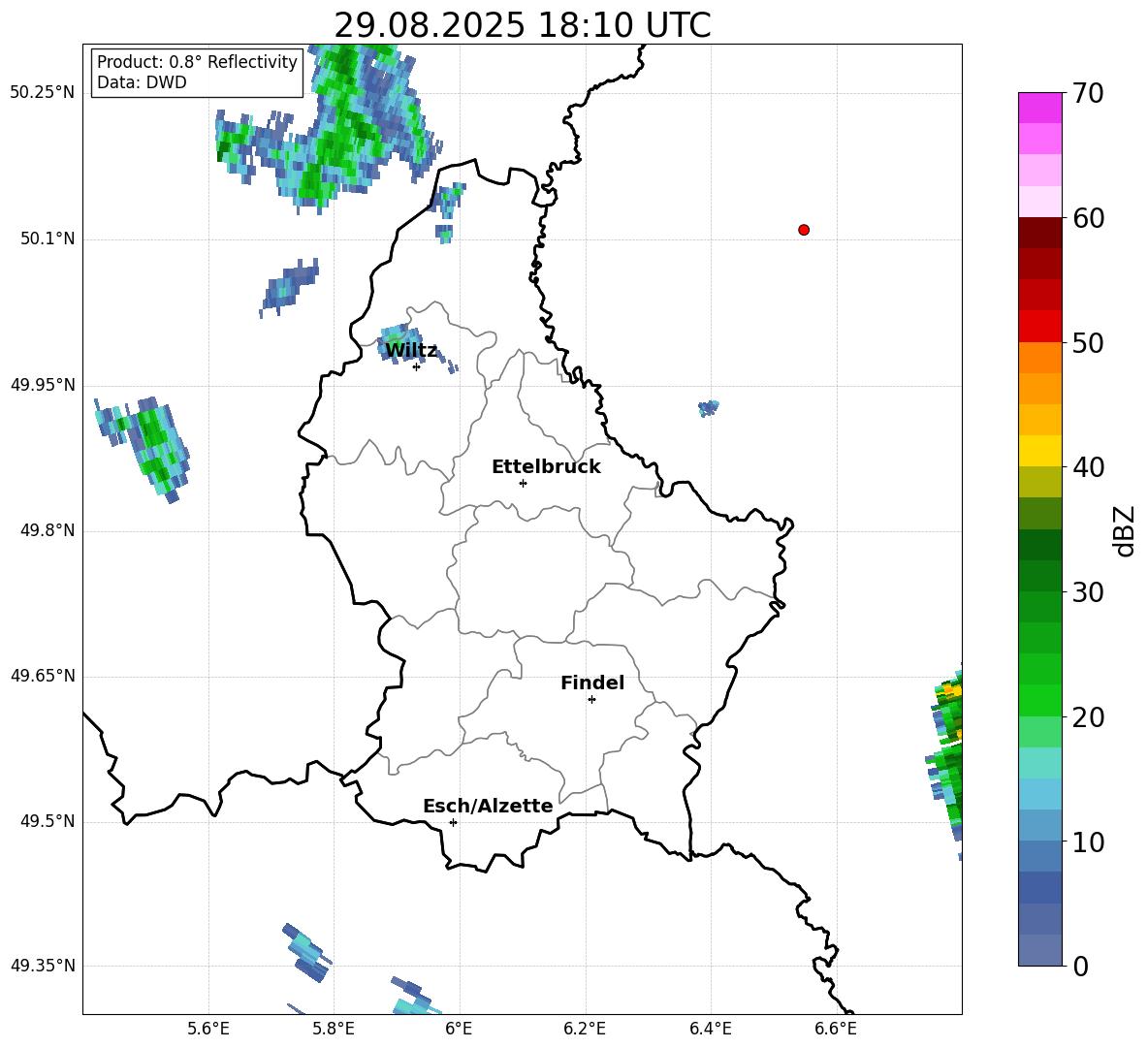Pick the bottom slate-blue swatch just above 0 dBZ
This screenshot has width=1148, height=1048.
1040,951
